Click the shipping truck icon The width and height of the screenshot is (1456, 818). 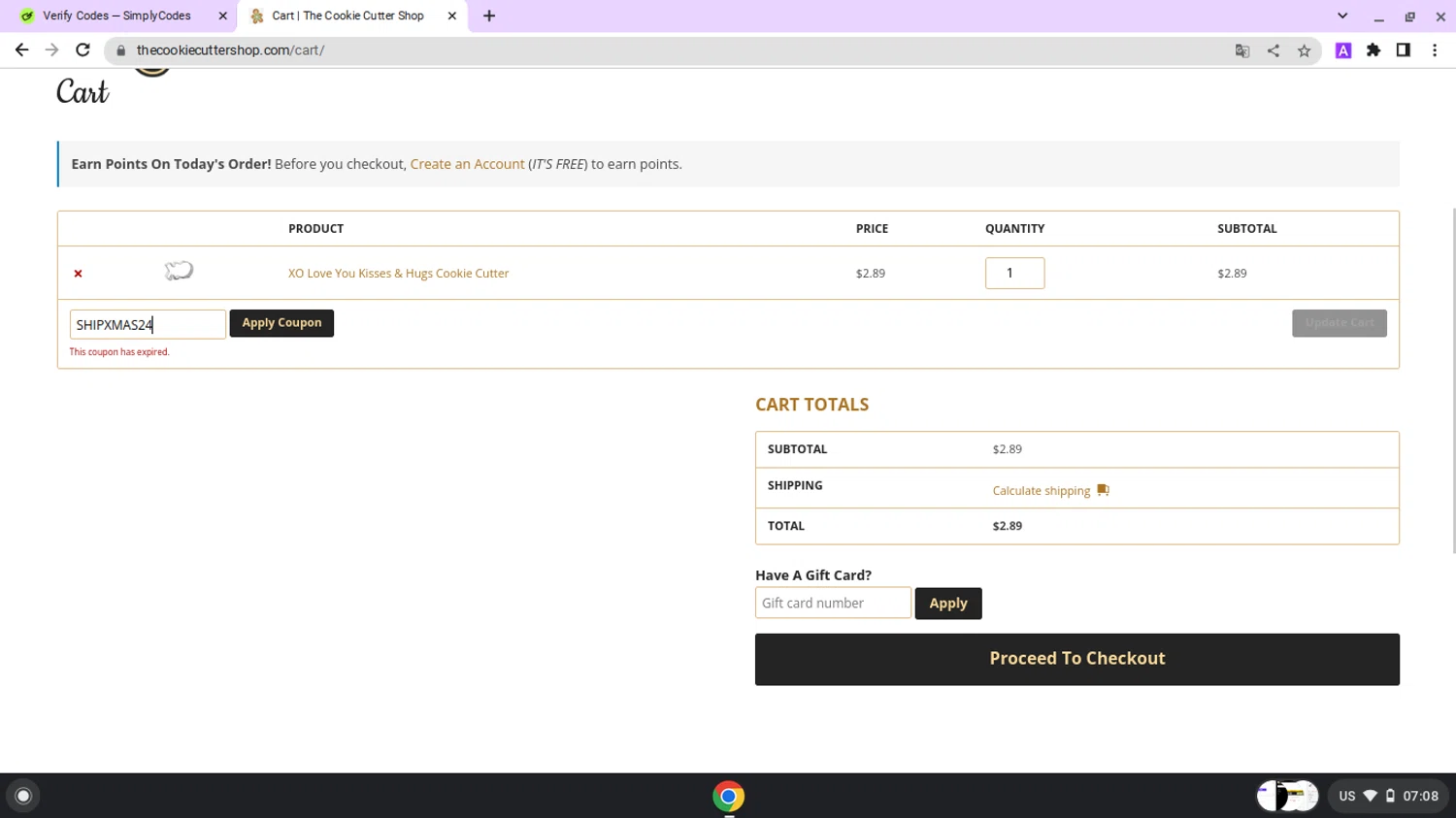pos(1103,490)
